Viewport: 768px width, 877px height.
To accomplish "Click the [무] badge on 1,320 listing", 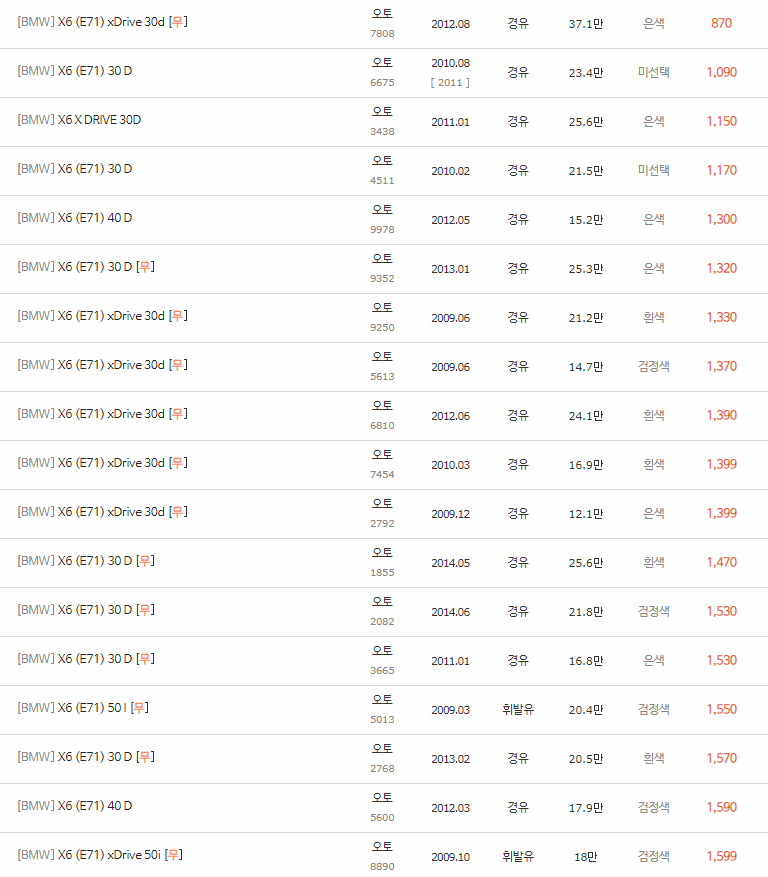I will (145, 267).
